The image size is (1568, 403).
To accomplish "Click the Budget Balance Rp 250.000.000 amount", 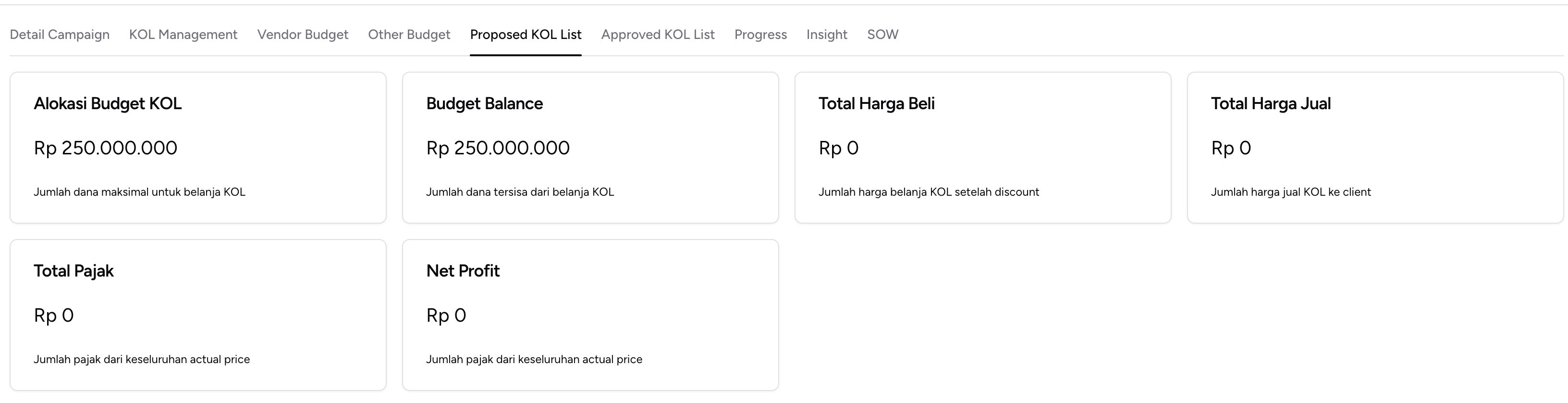I will coord(498,148).
